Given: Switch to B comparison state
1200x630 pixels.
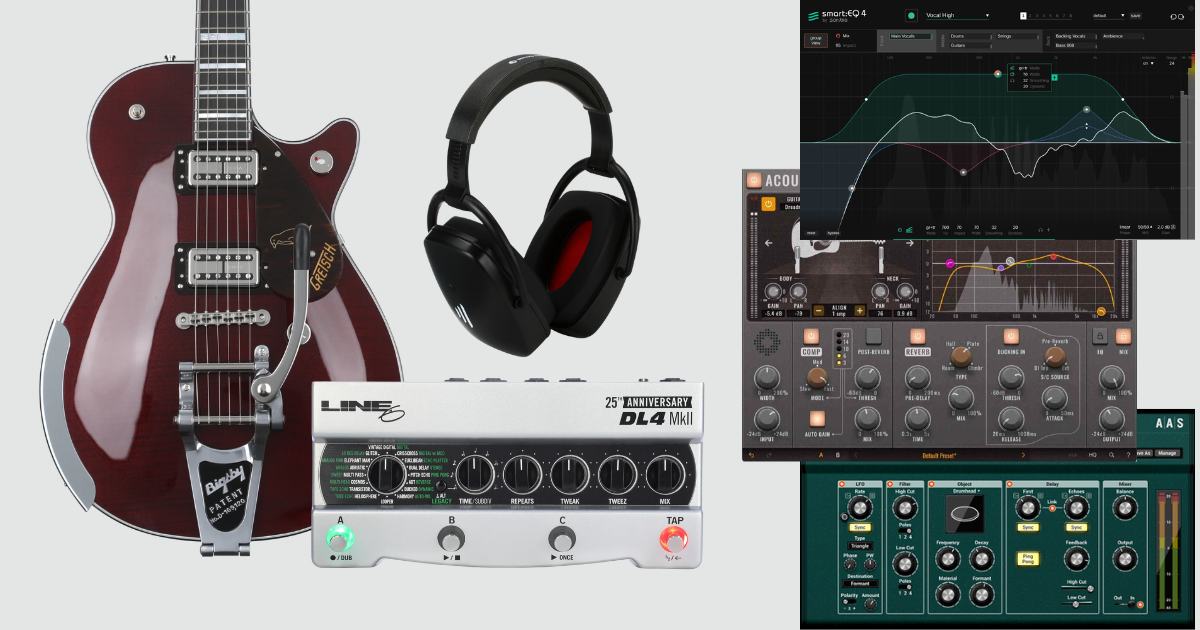Looking at the screenshot, I should (x=838, y=455).
